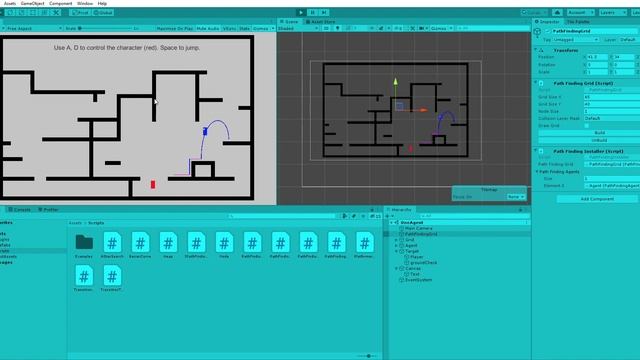This screenshot has height=360, width=640.
Task: Click the Scene tools crossed wrench icon
Action: [413, 29]
